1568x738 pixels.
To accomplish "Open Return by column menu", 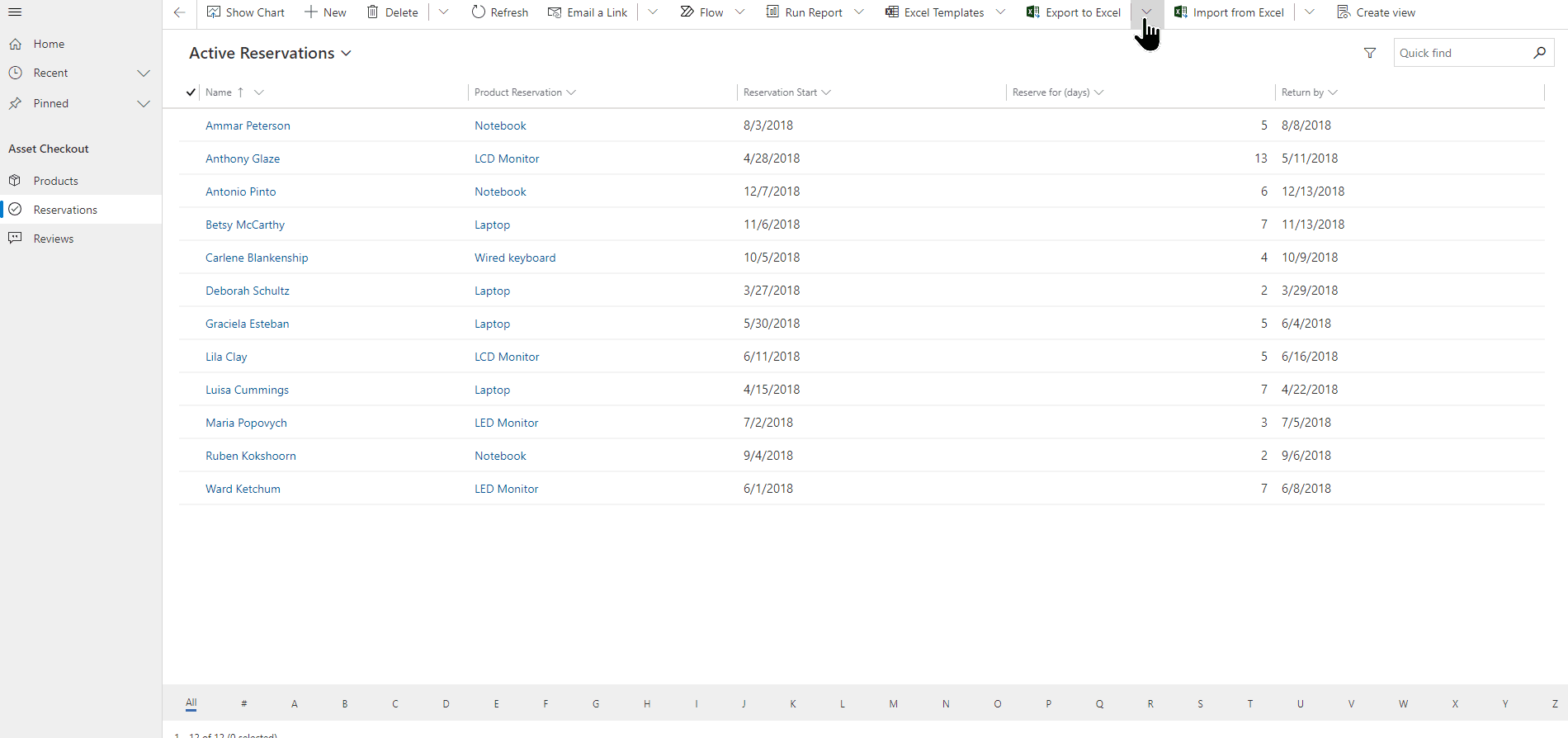I will pos(1333,92).
